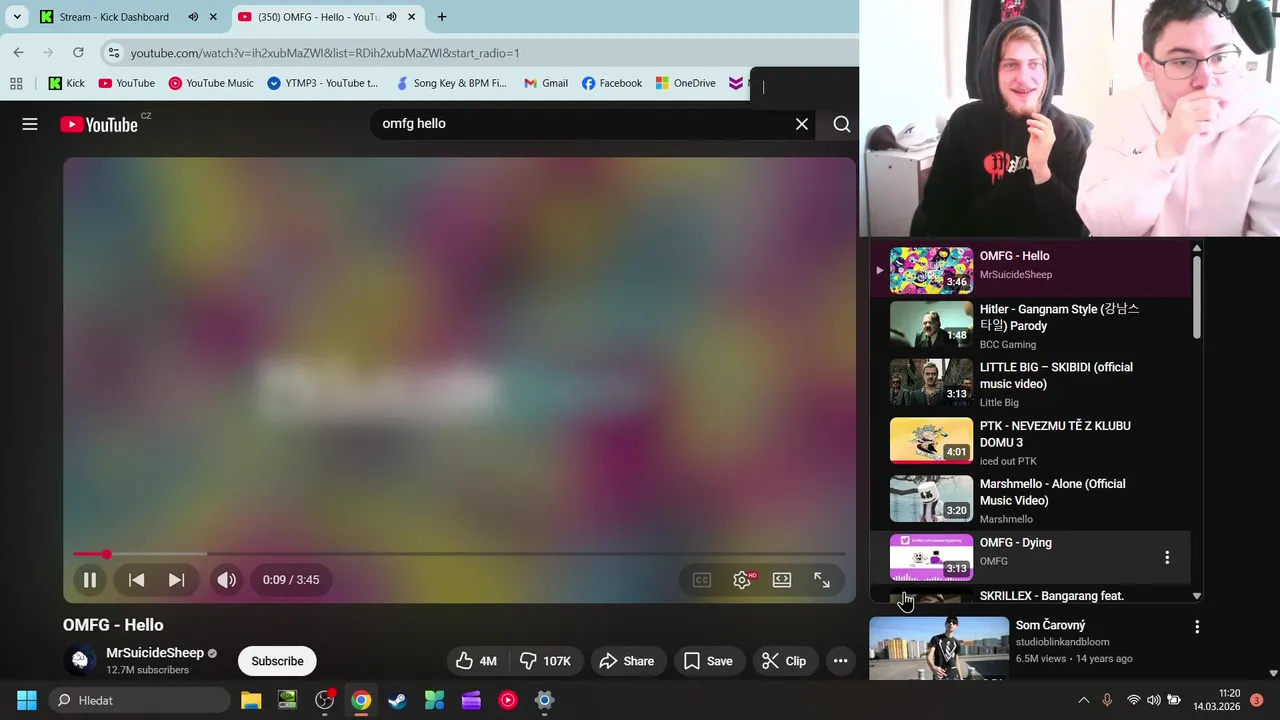The height and width of the screenshot is (720, 1280).
Task: Skip to the previous video
Action: [136, 580]
